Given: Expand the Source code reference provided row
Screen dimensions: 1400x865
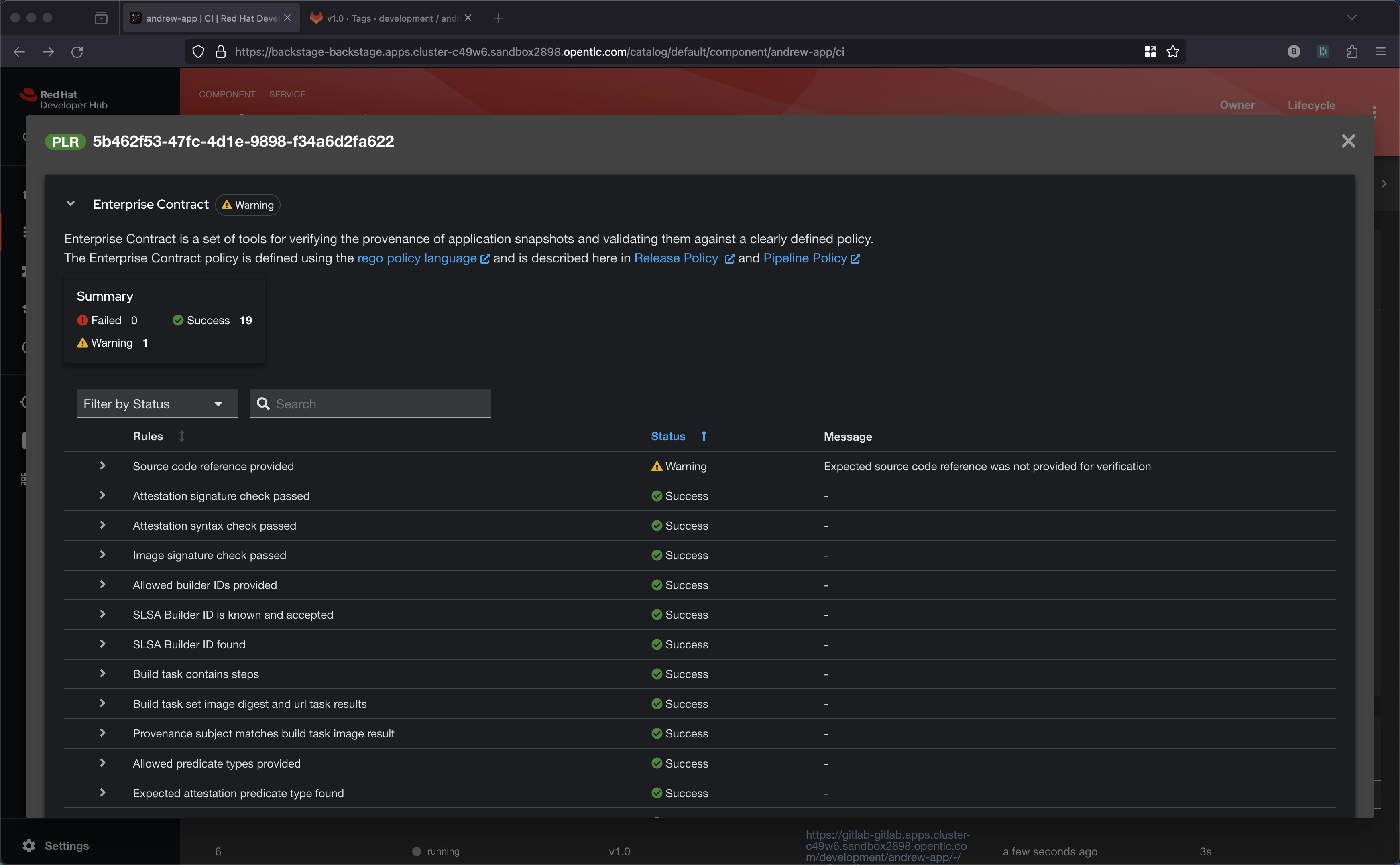Looking at the screenshot, I should pyautogui.click(x=102, y=466).
